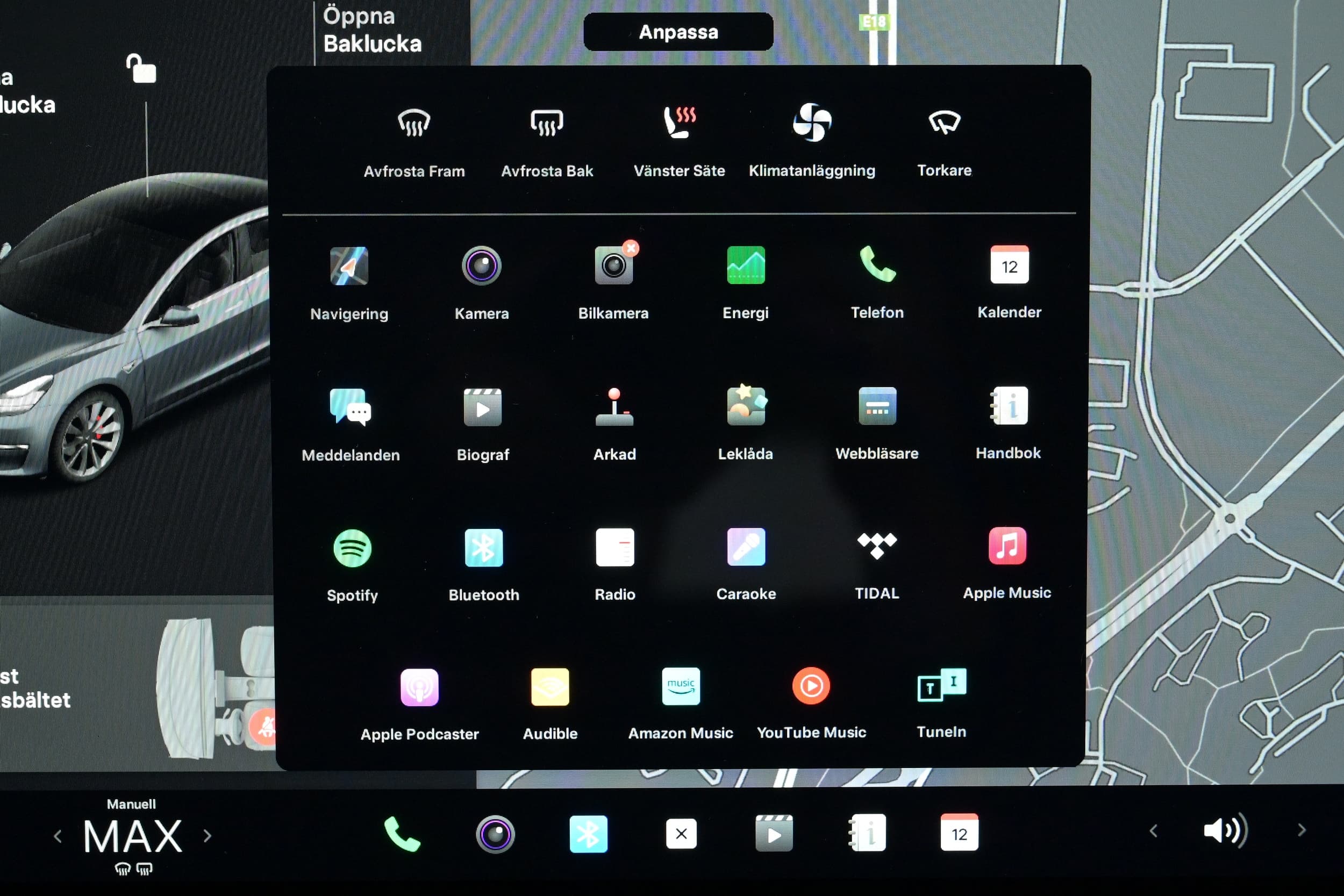
Task: Open the Kamera app in the grid
Action: click(x=482, y=266)
